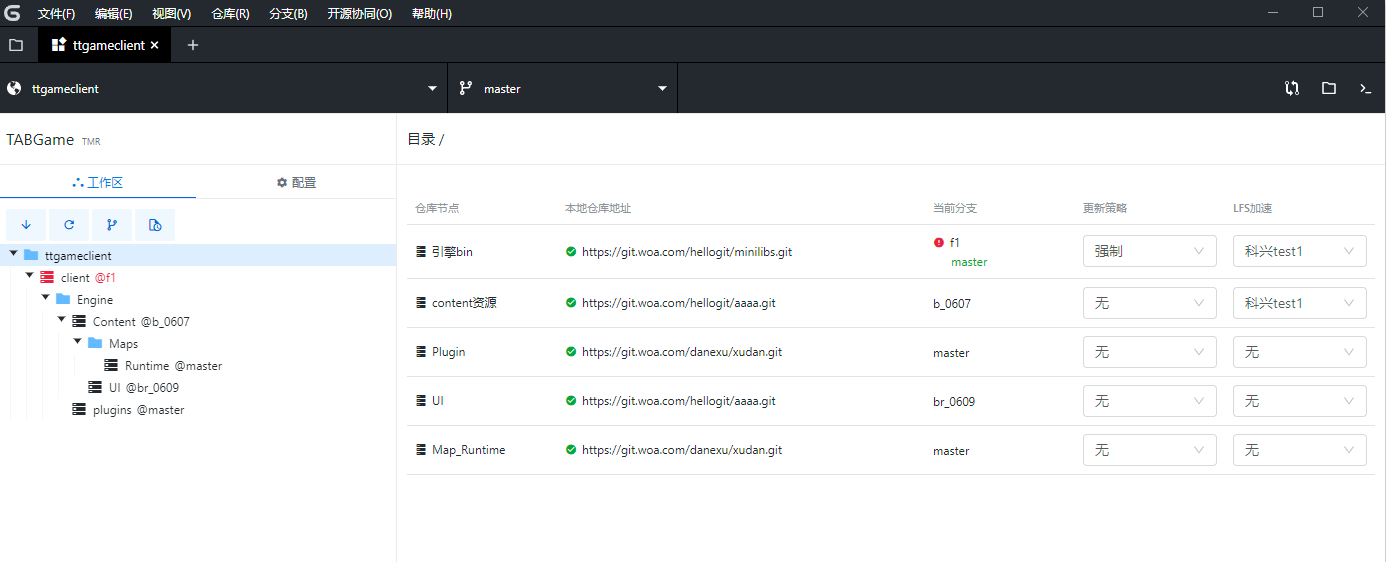Select plugins @master in the tree
The width and height of the screenshot is (1386, 562).
[x=138, y=410]
